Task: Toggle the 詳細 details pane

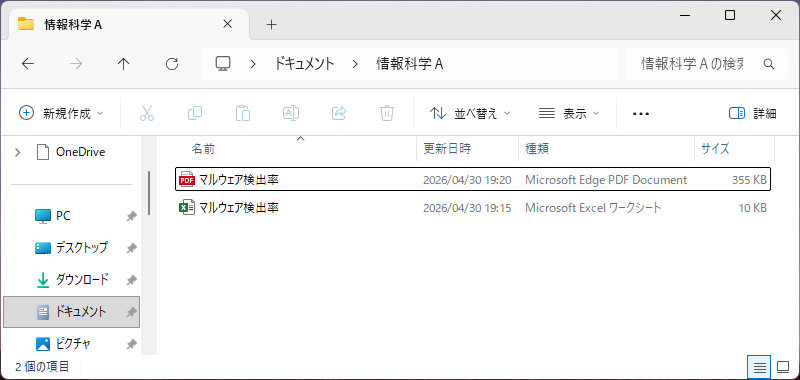Action: (x=753, y=113)
